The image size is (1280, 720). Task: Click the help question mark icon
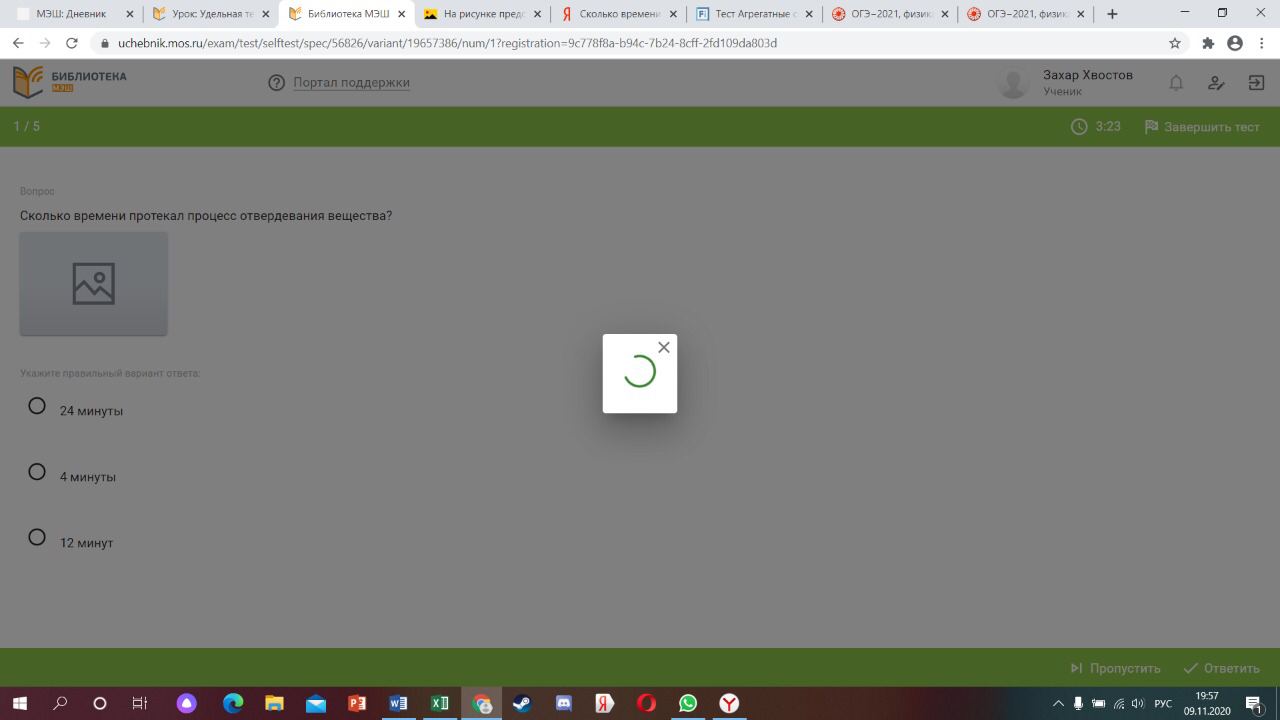(277, 83)
